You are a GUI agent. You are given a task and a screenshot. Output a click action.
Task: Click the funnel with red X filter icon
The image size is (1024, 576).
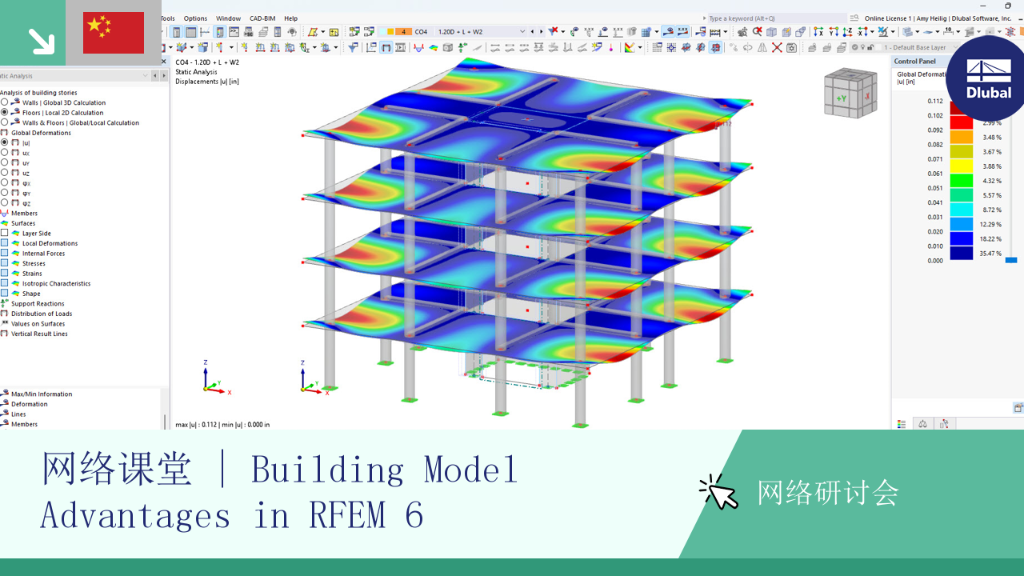(555, 32)
